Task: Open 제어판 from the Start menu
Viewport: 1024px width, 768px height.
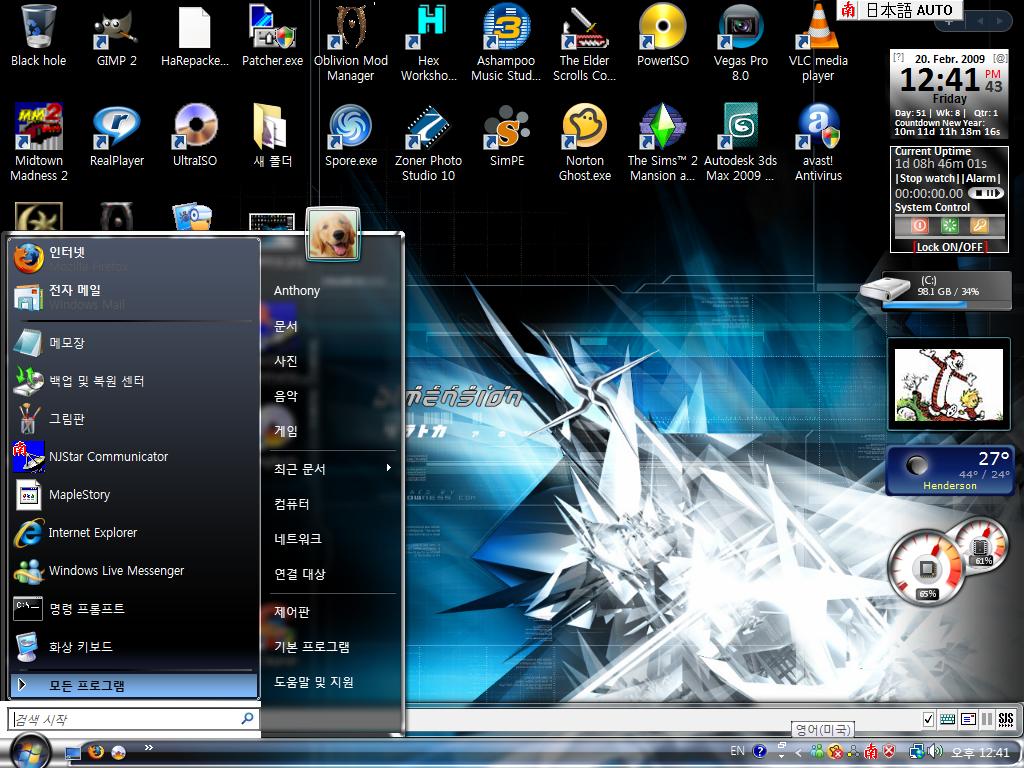Action: (x=292, y=612)
